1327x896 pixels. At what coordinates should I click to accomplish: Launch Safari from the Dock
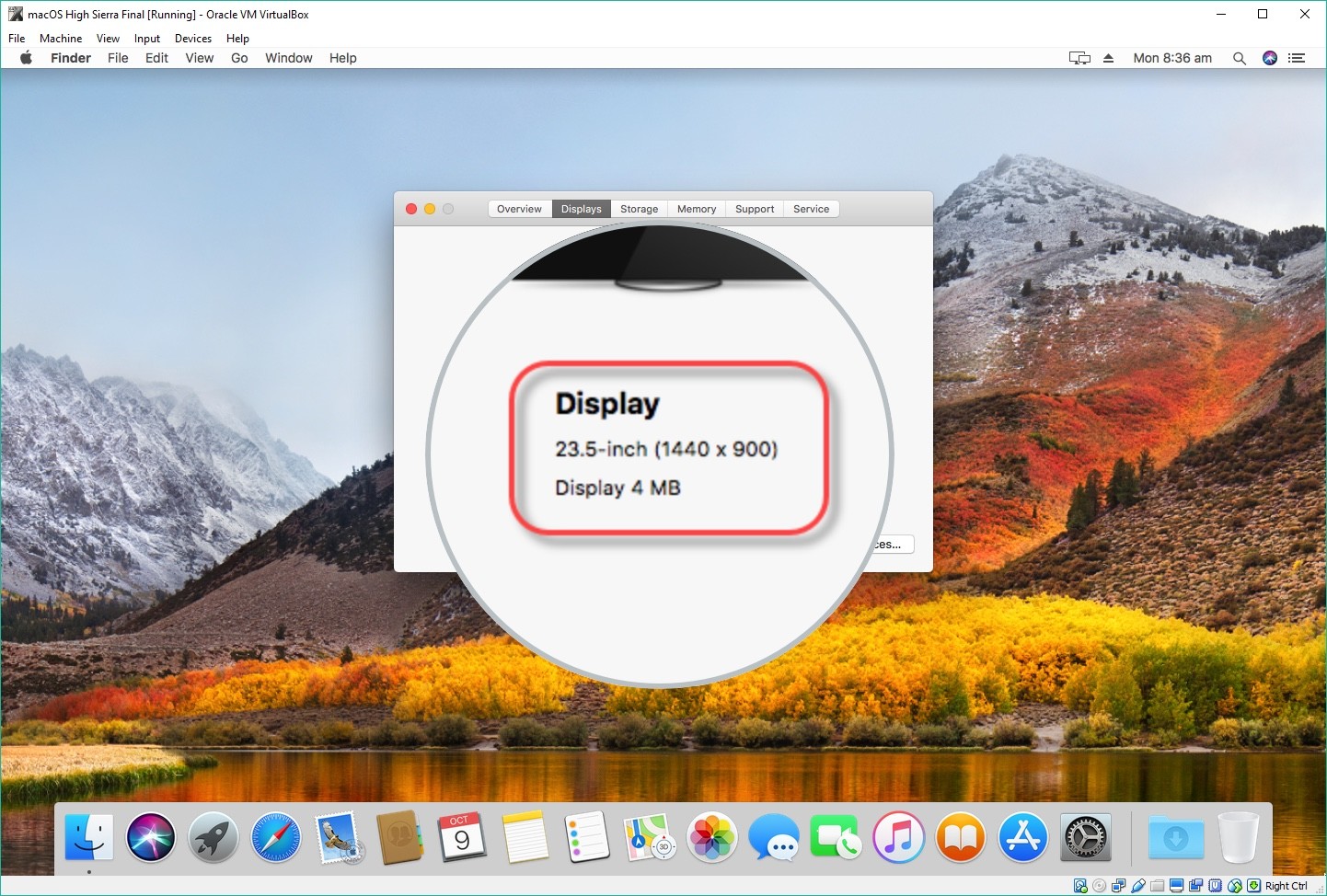point(275,838)
